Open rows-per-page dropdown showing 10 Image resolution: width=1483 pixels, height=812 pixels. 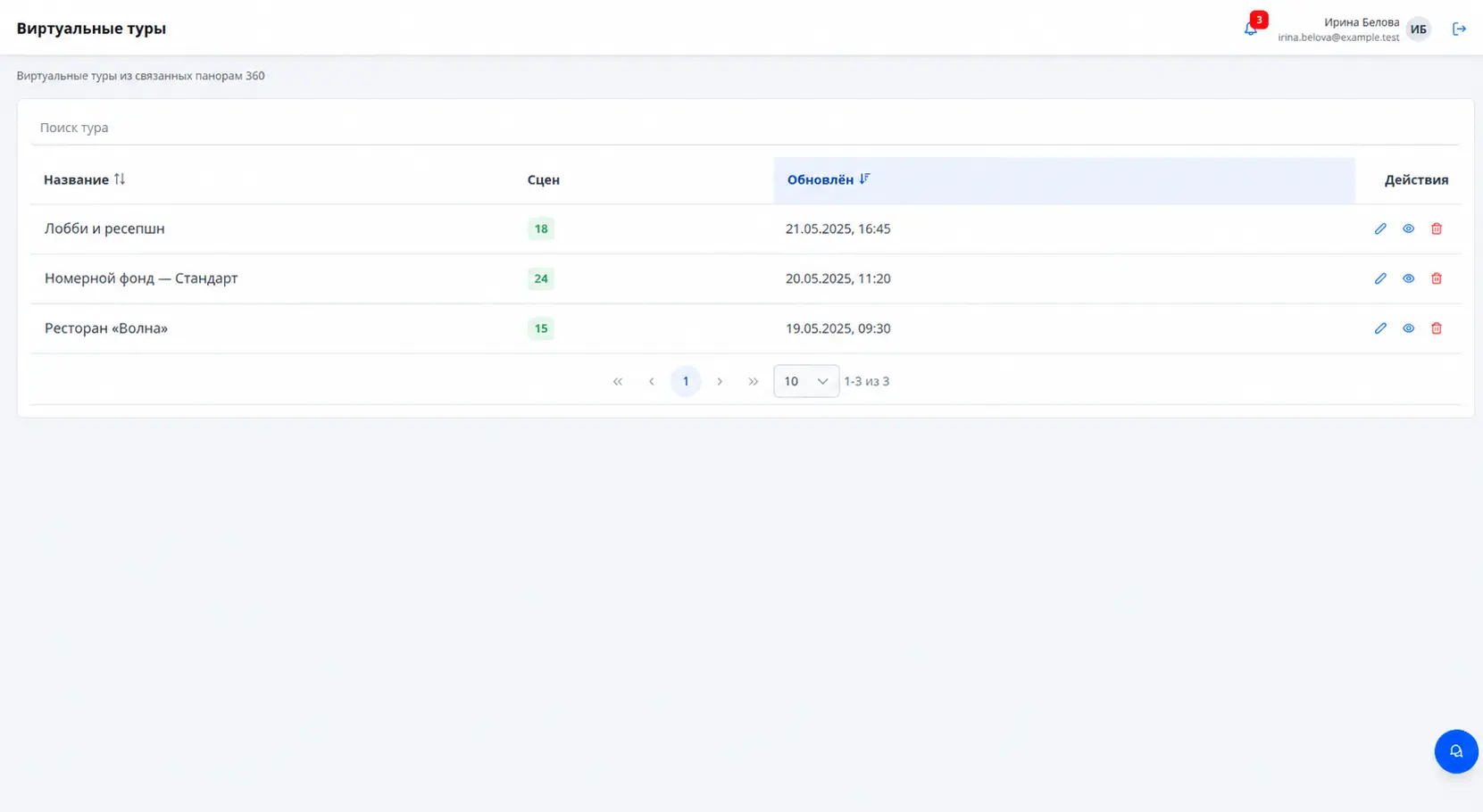tap(806, 381)
